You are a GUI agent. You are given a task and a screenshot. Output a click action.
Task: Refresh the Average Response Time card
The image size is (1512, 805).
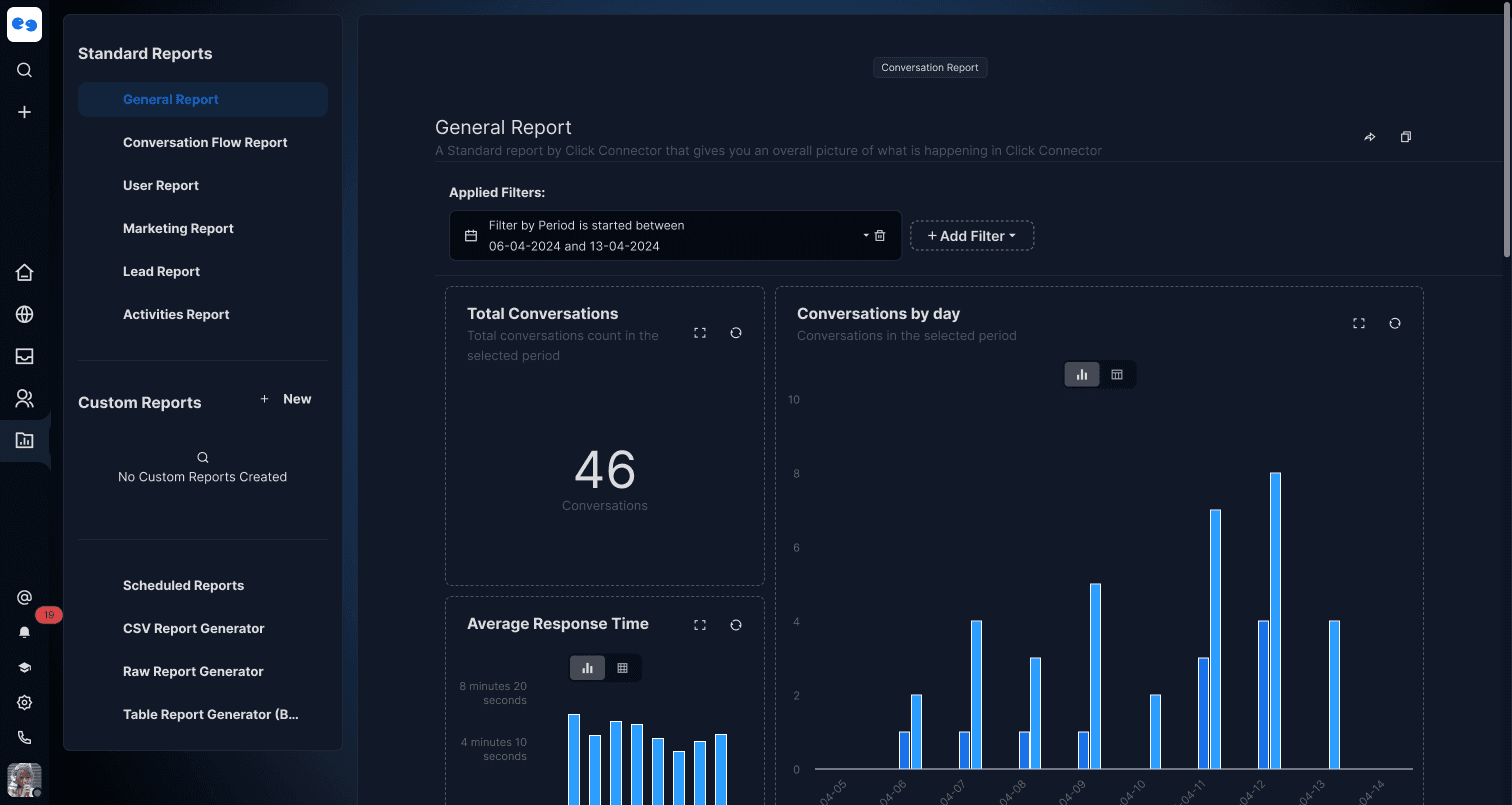coord(736,625)
